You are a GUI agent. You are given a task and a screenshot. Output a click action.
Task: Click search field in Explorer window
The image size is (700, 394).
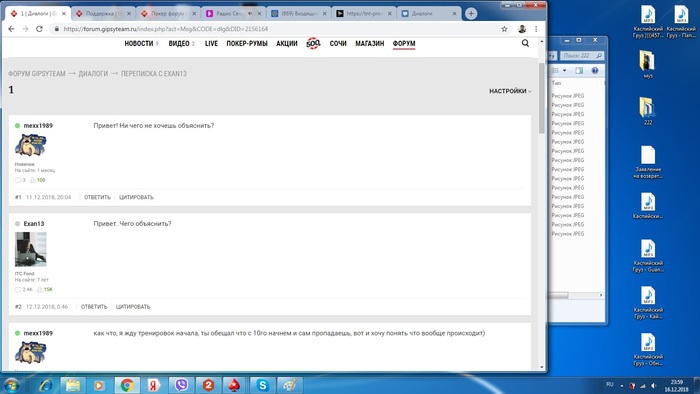pyautogui.click(x=581, y=55)
